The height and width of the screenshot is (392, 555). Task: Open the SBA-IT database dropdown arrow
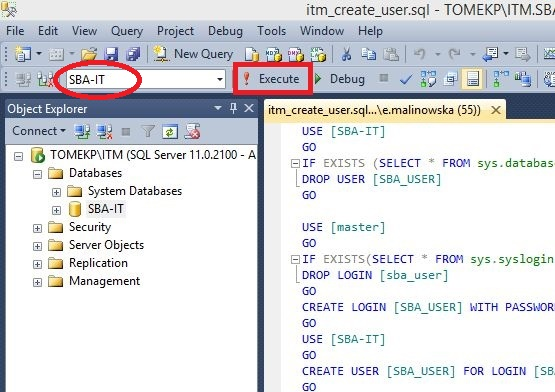point(220,79)
